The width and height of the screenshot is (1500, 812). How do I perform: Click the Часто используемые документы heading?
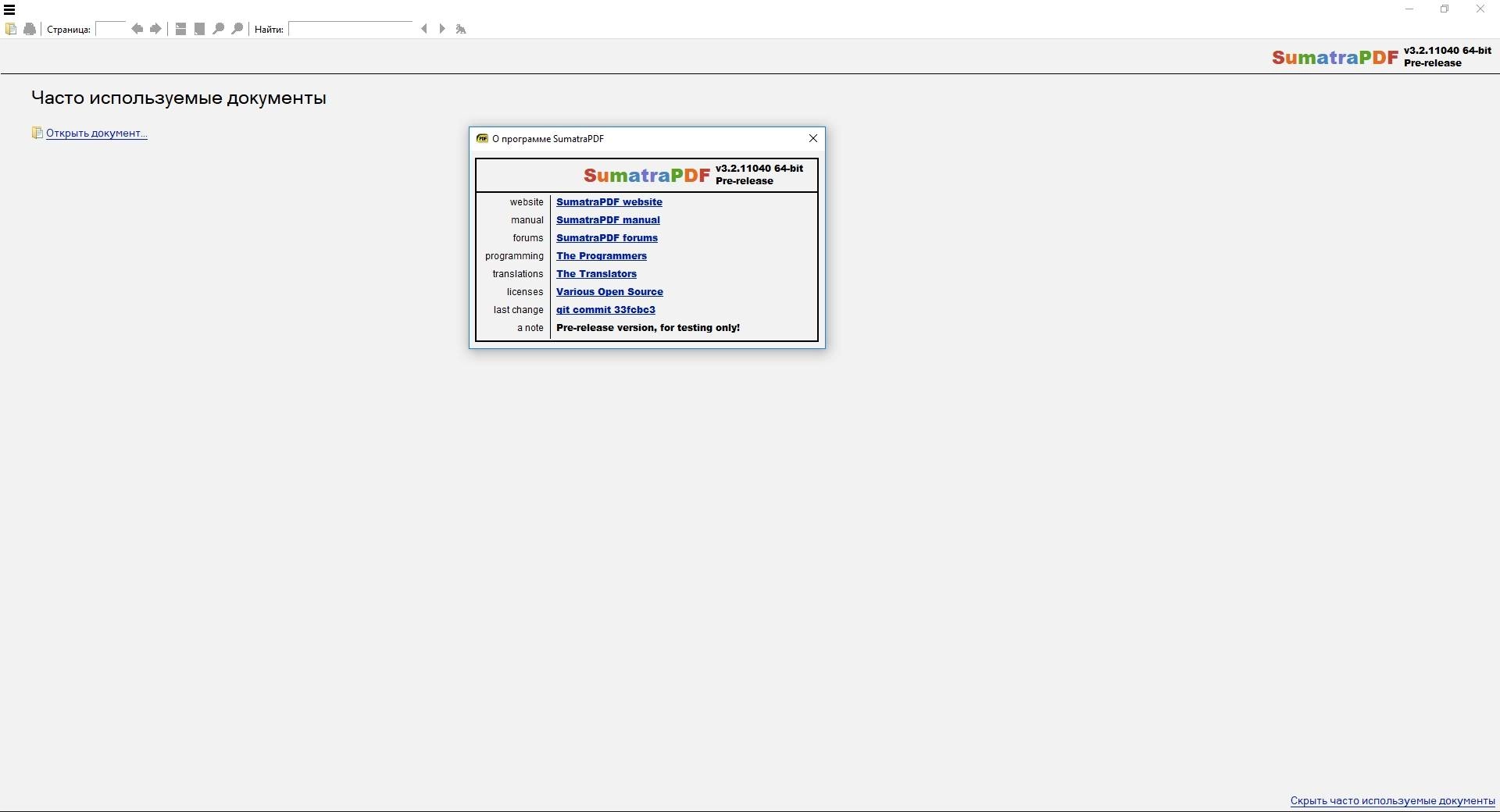pos(179,98)
